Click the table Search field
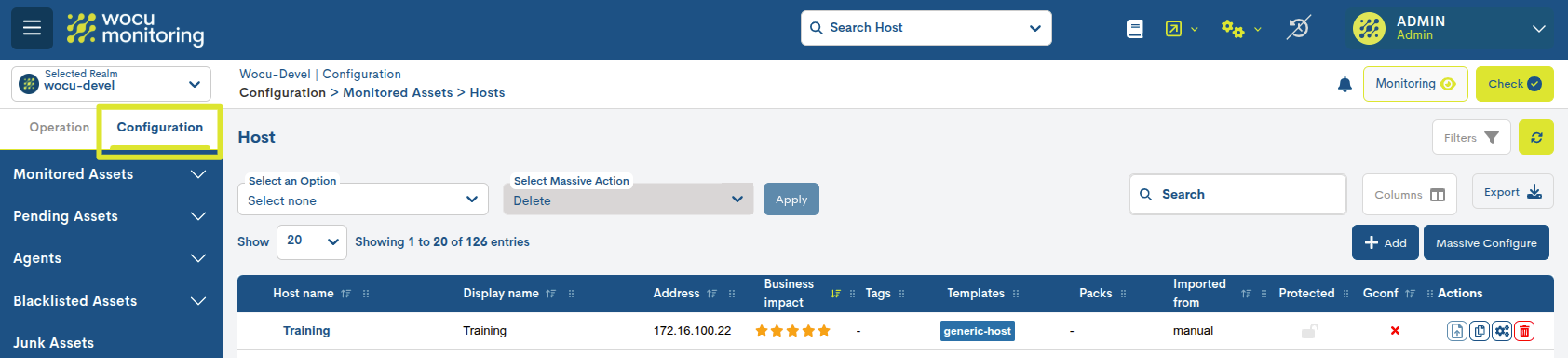The width and height of the screenshot is (1568, 358). 1238,194
